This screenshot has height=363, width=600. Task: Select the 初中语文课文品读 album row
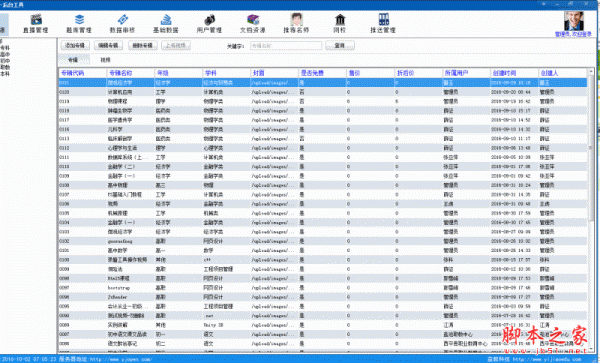click(x=323, y=334)
